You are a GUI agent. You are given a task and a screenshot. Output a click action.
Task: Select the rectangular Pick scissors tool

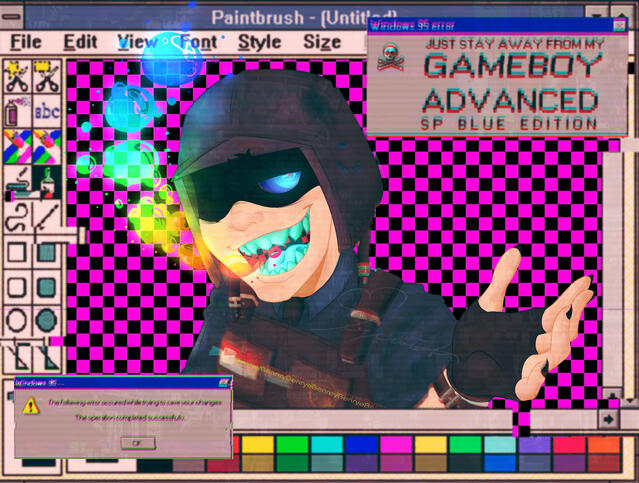coord(47,76)
